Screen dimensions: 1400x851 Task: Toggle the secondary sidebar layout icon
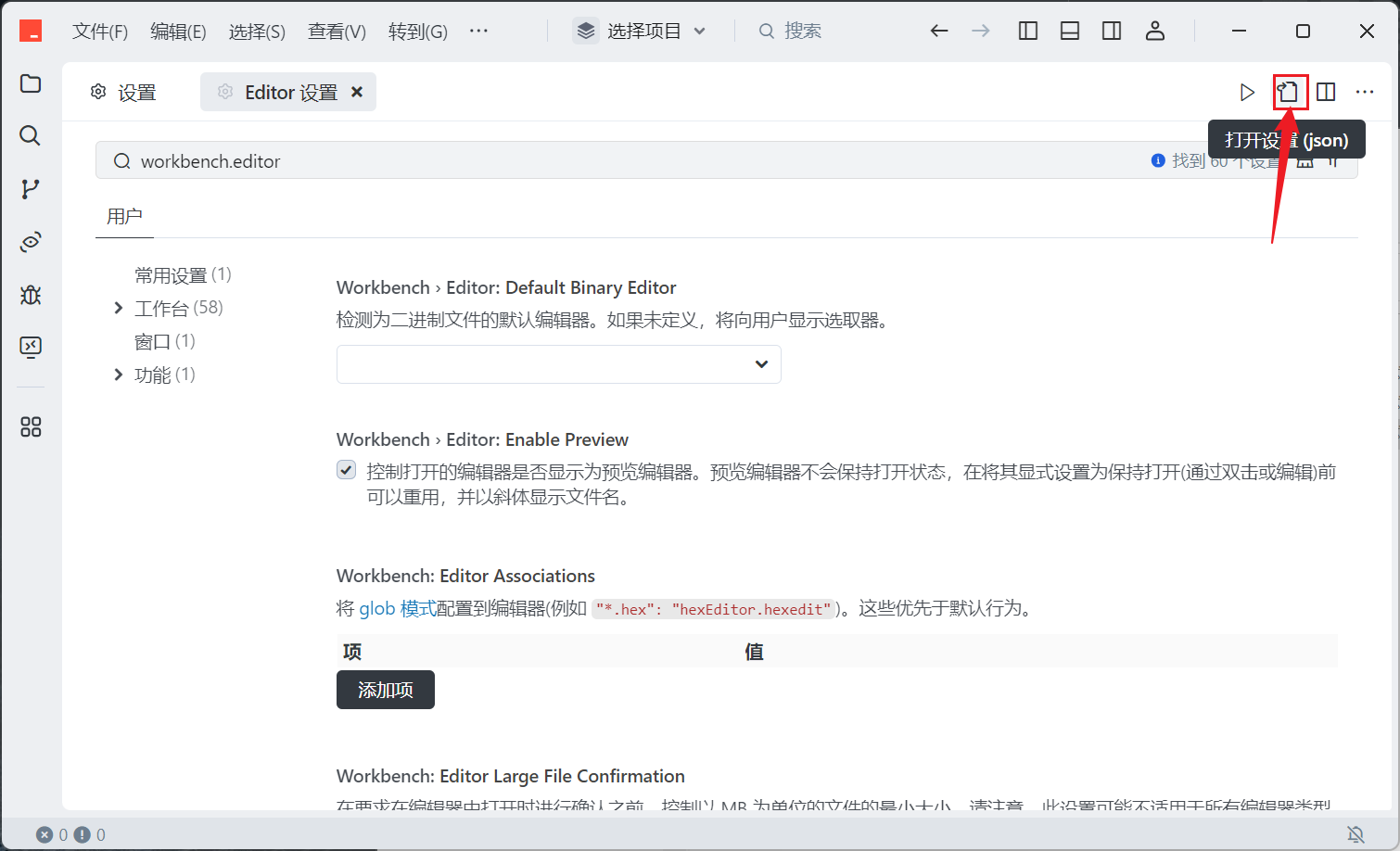(1112, 31)
